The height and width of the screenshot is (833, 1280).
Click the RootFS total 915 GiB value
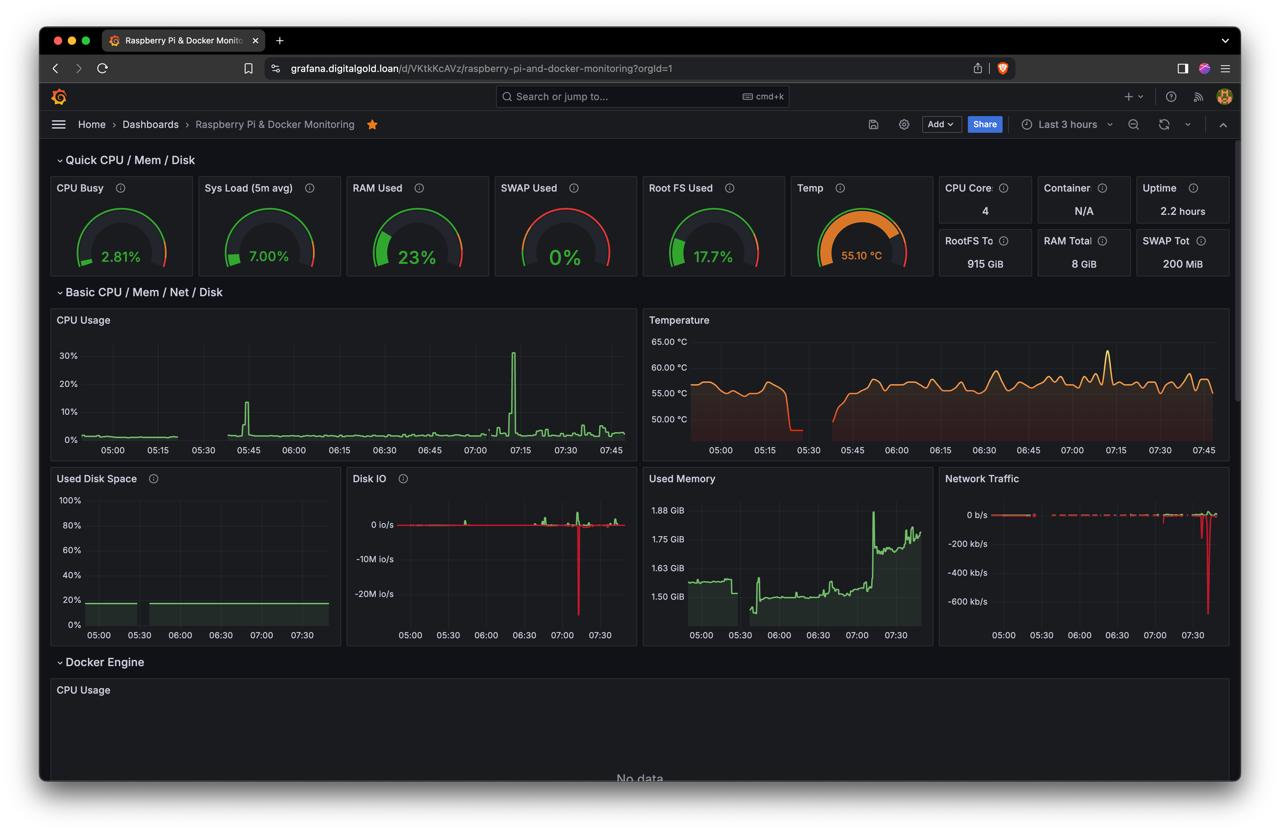coord(985,264)
